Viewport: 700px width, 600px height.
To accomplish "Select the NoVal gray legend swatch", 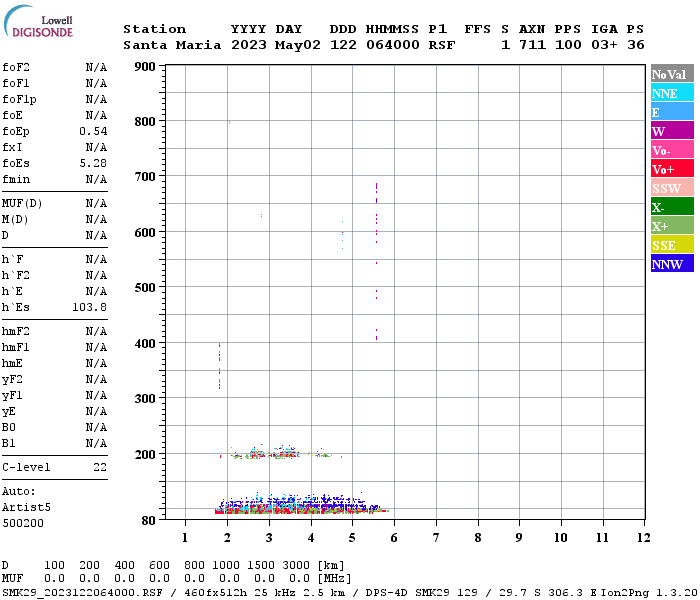I will coord(672,74).
